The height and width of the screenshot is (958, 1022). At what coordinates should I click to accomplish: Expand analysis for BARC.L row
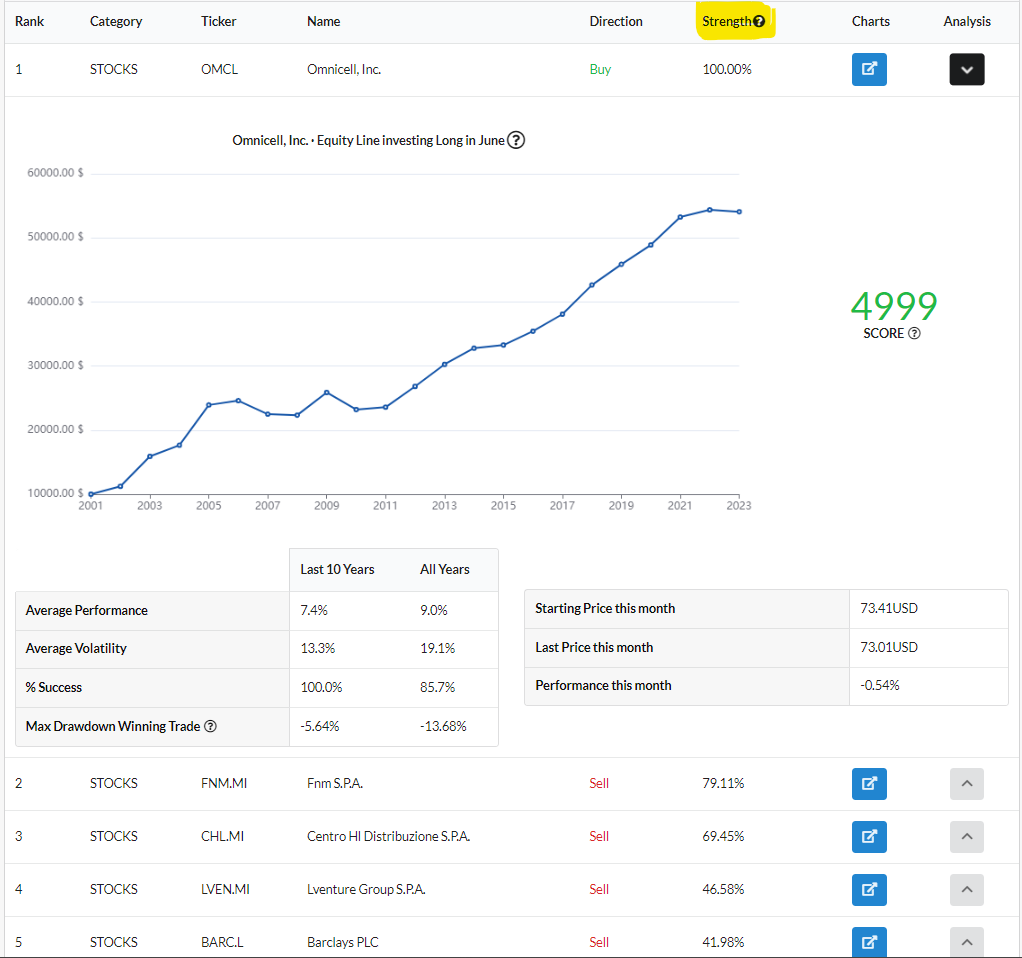pyautogui.click(x=967, y=942)
